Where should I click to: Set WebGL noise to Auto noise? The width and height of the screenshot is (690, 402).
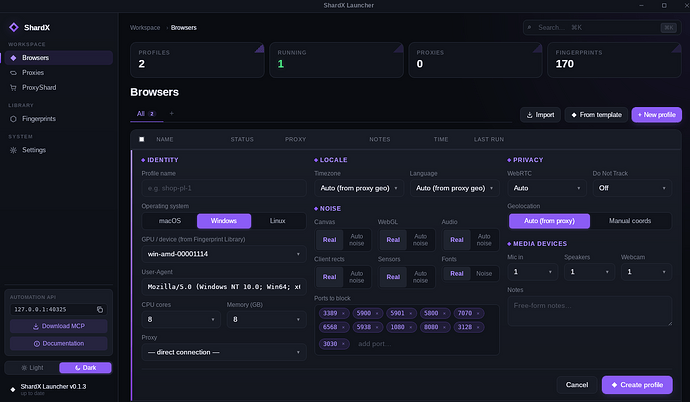[x=420, y=240]
